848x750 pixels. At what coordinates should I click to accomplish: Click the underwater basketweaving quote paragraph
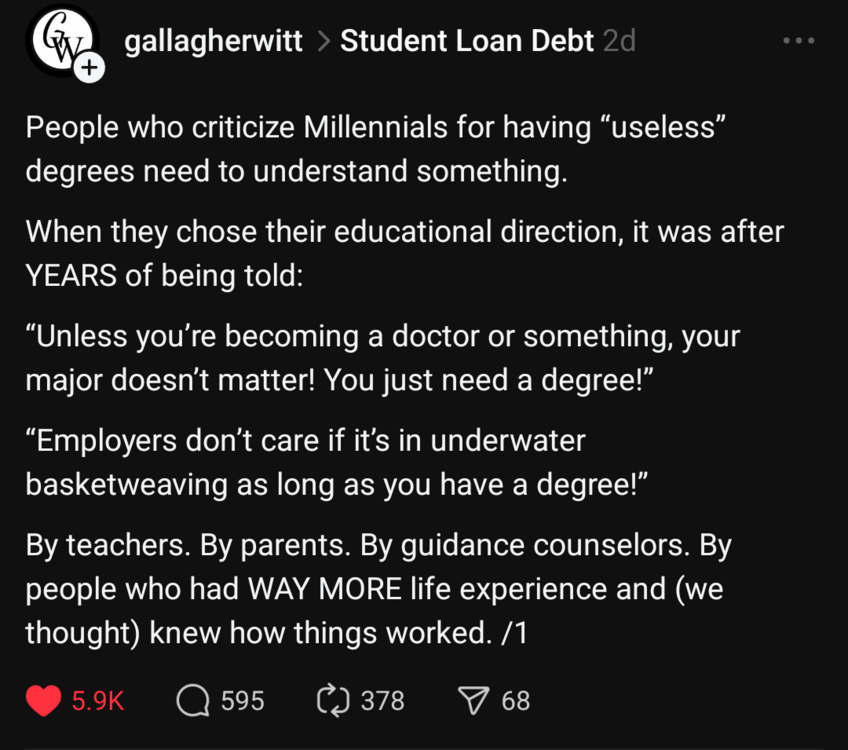[x=337, y=462]
